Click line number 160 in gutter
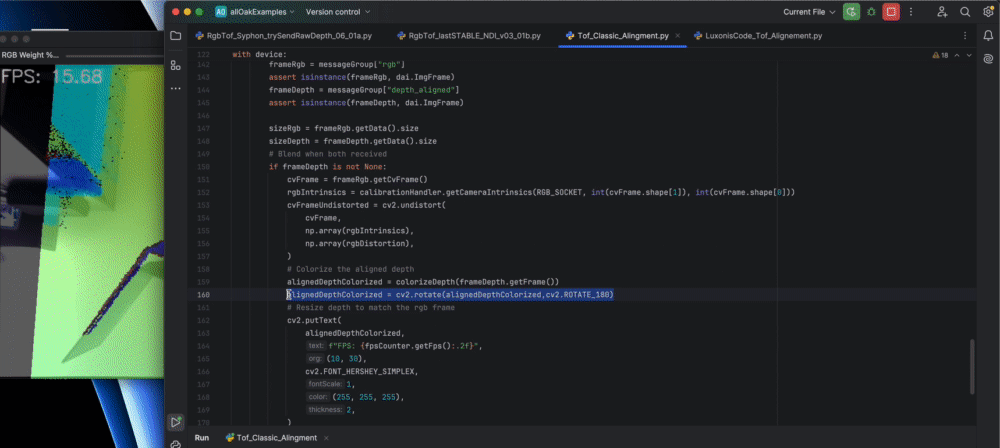Image resolution: width=1000 pixels, height=448 pixels. 203,295
